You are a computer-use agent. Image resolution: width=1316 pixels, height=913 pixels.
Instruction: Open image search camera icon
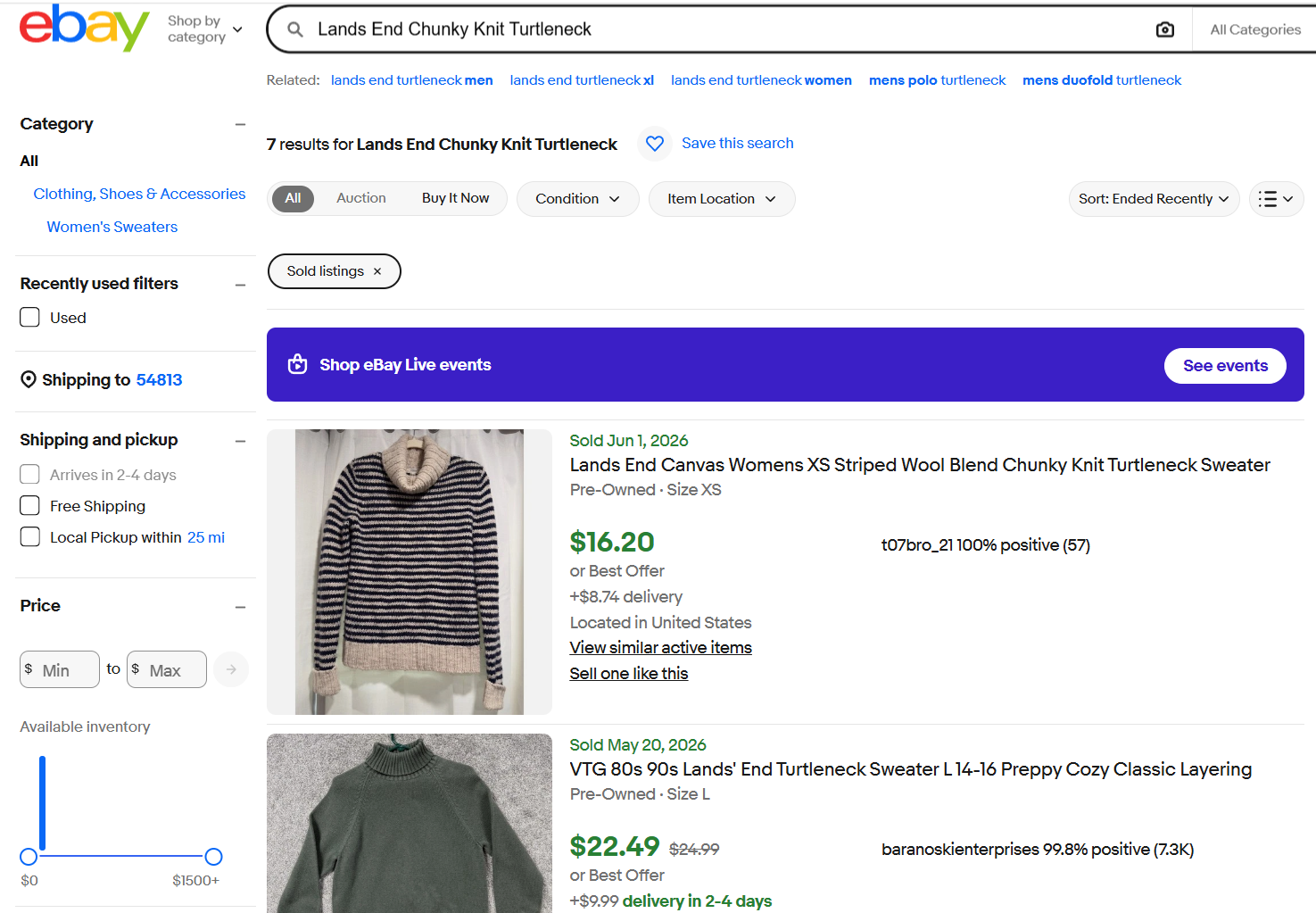click(1165, 29)
